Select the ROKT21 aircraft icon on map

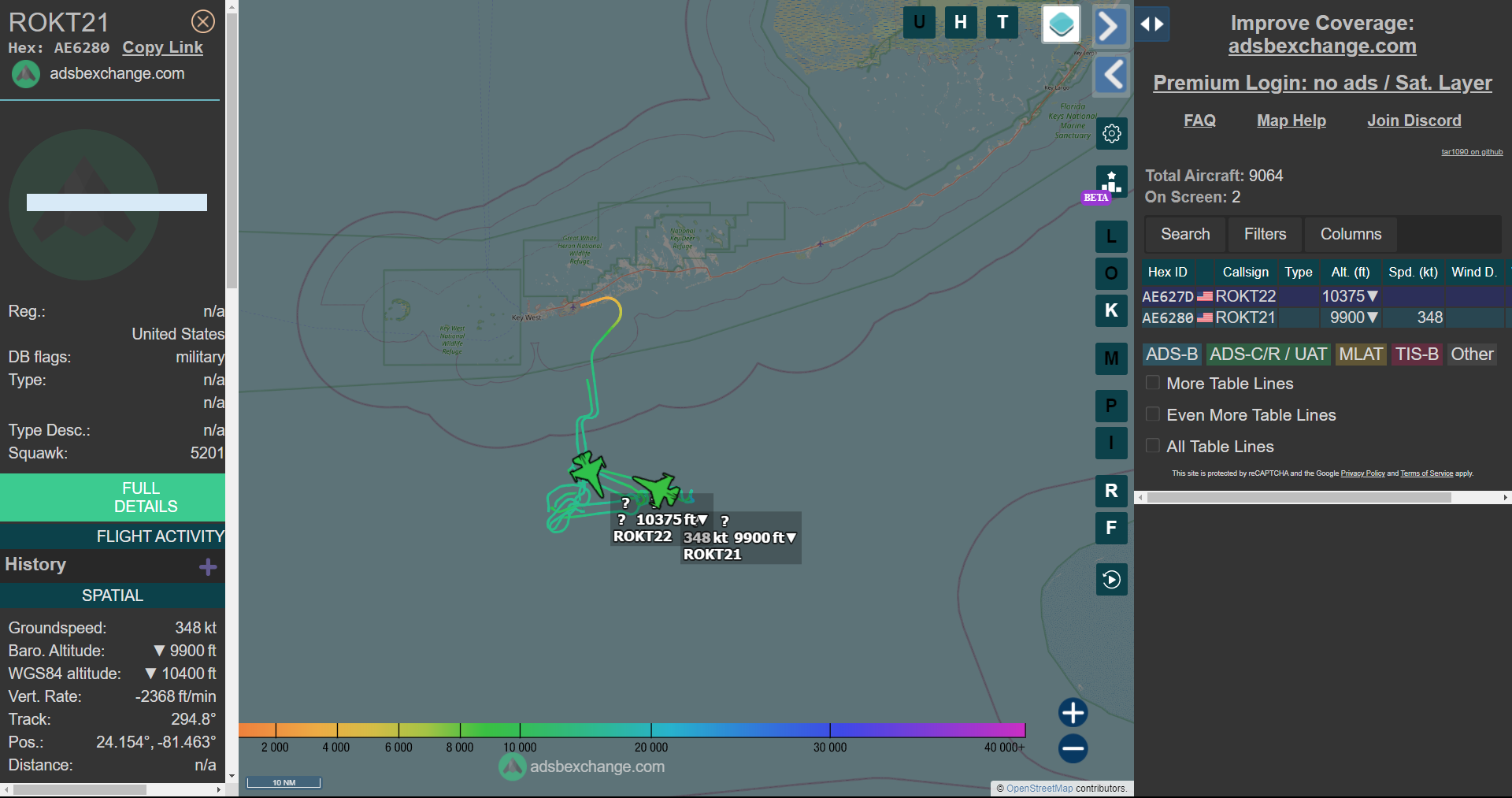[x=657, y=488]
